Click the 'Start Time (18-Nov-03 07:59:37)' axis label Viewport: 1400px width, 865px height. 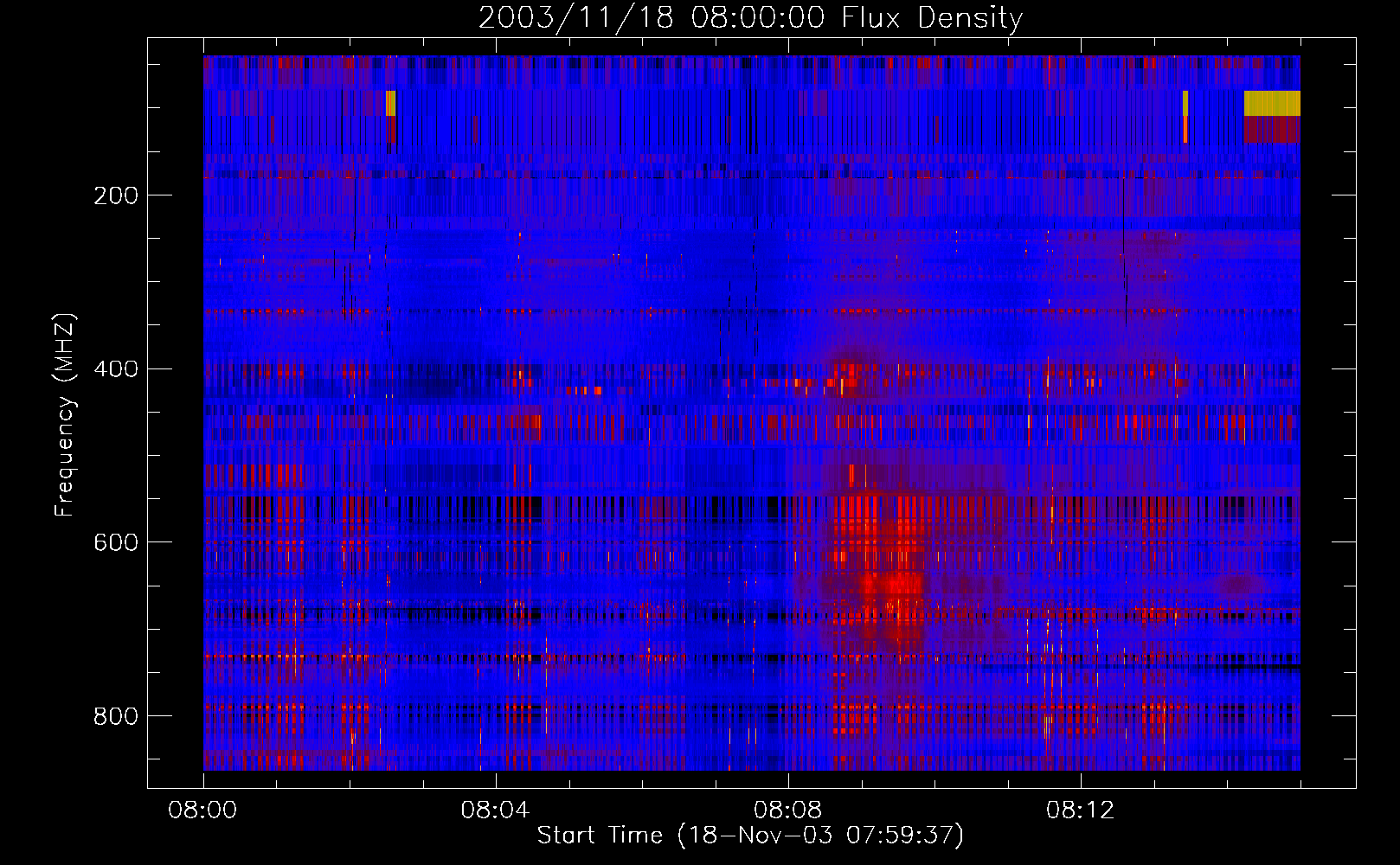pyautogui.click(x=750, y=836)
